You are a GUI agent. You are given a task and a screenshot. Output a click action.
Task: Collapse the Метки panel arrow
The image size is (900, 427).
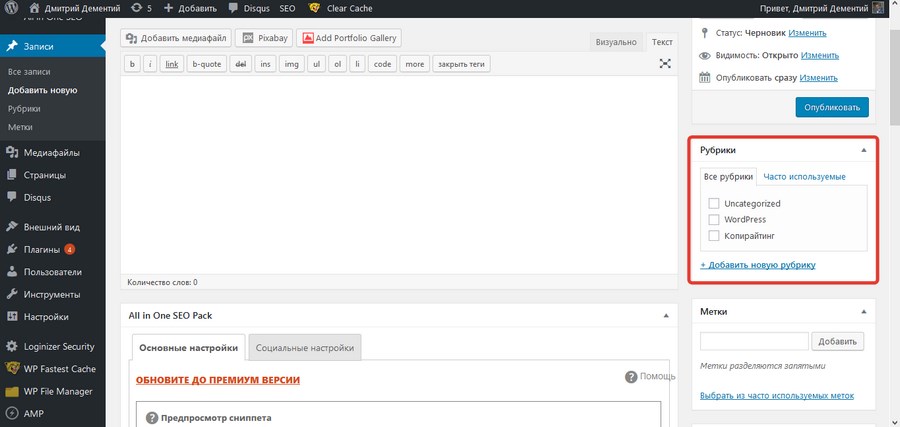[864, 312]
